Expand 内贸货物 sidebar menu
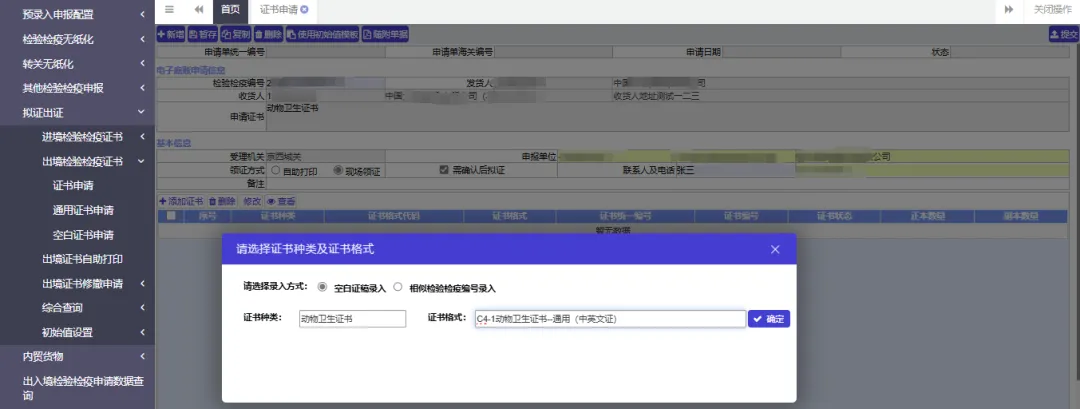Image resolution: width=1080 pixels, height=409 pixels. coord(77,356)
